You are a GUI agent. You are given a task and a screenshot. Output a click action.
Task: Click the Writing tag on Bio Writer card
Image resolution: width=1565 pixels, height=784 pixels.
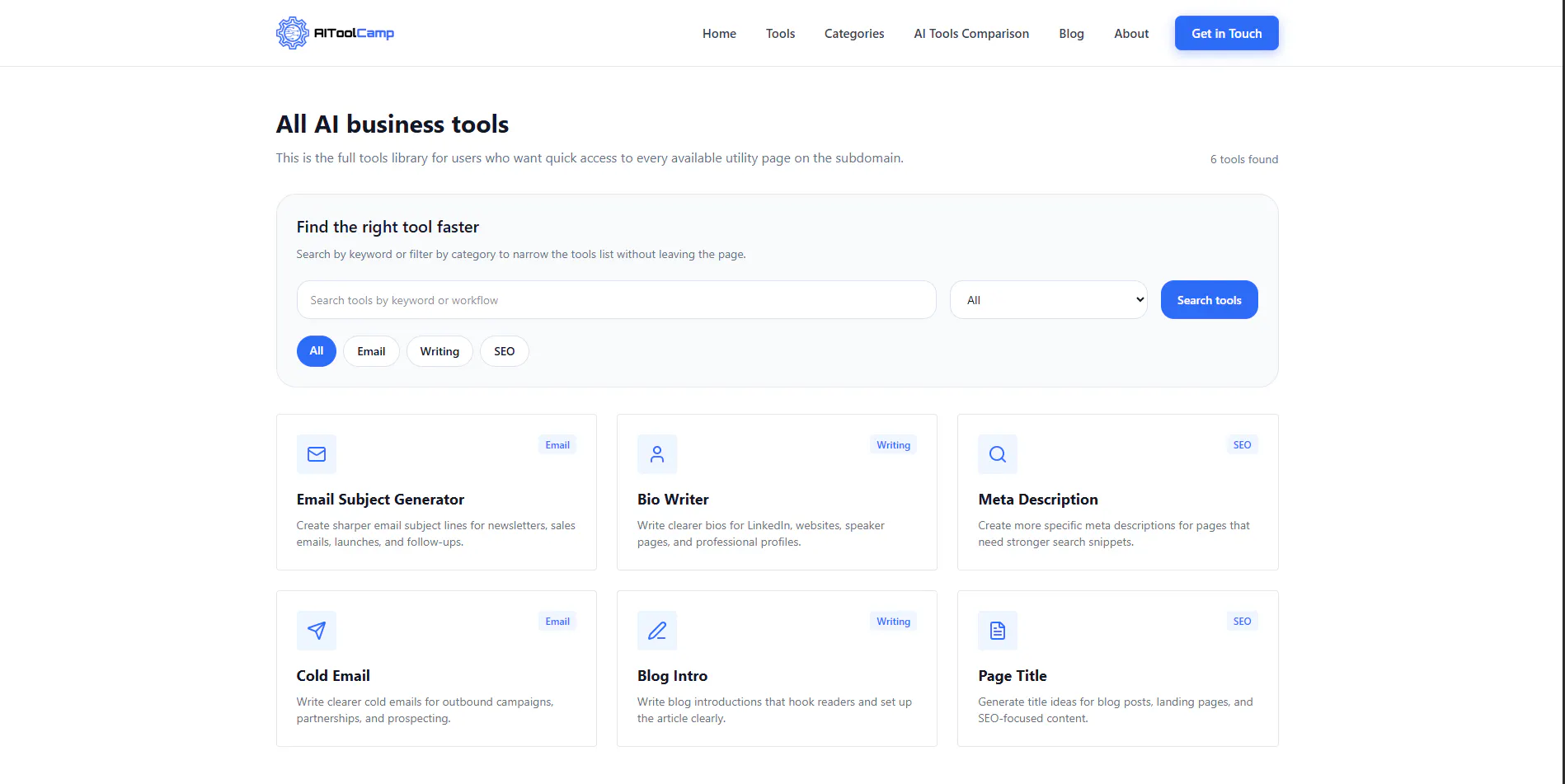(893, 445)
